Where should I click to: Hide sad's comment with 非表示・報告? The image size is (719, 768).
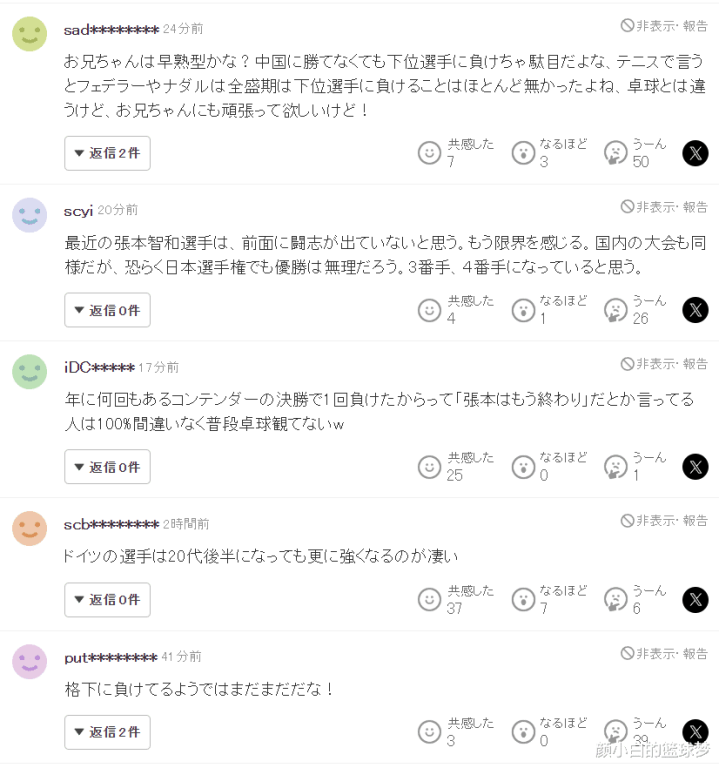663,24
